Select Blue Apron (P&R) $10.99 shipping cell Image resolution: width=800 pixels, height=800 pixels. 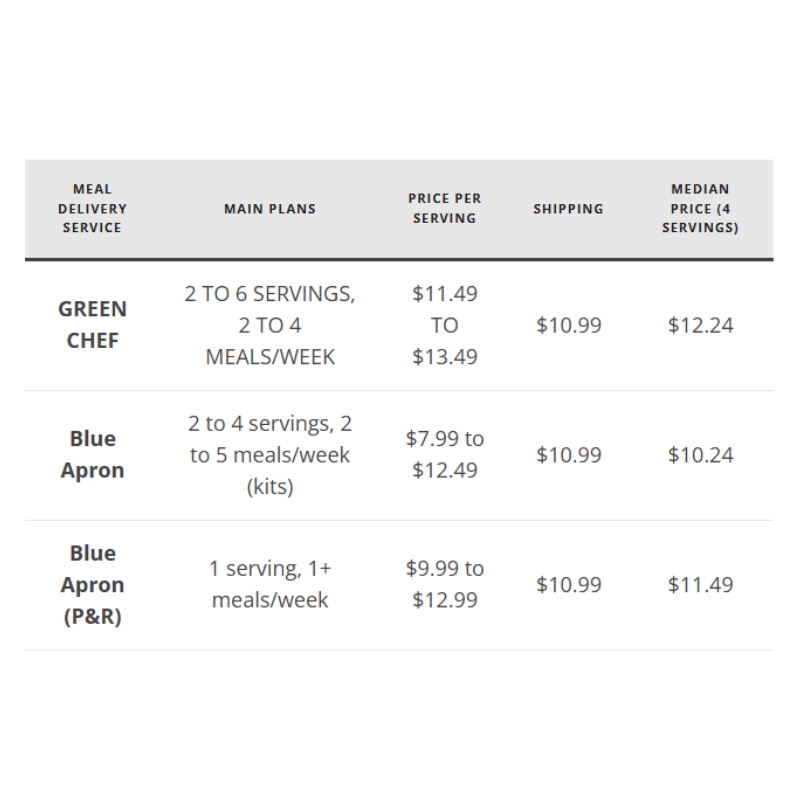[568, 585]
